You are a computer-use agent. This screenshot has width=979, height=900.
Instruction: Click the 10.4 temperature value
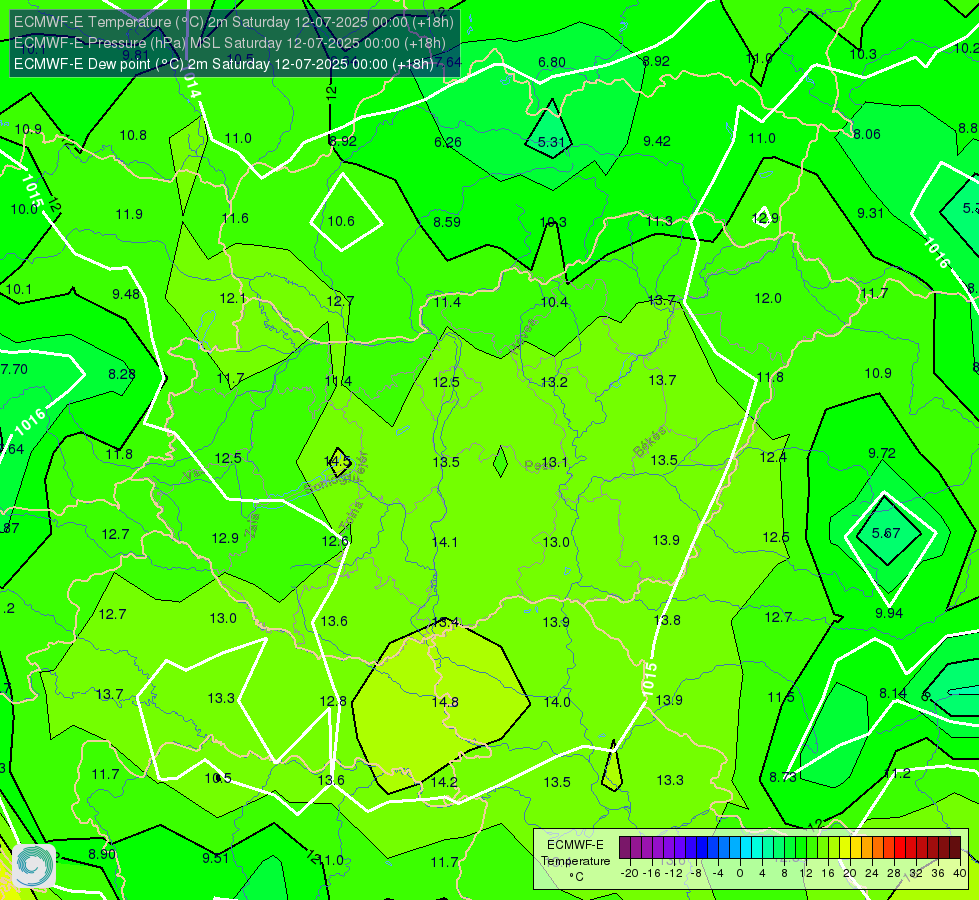554,302
